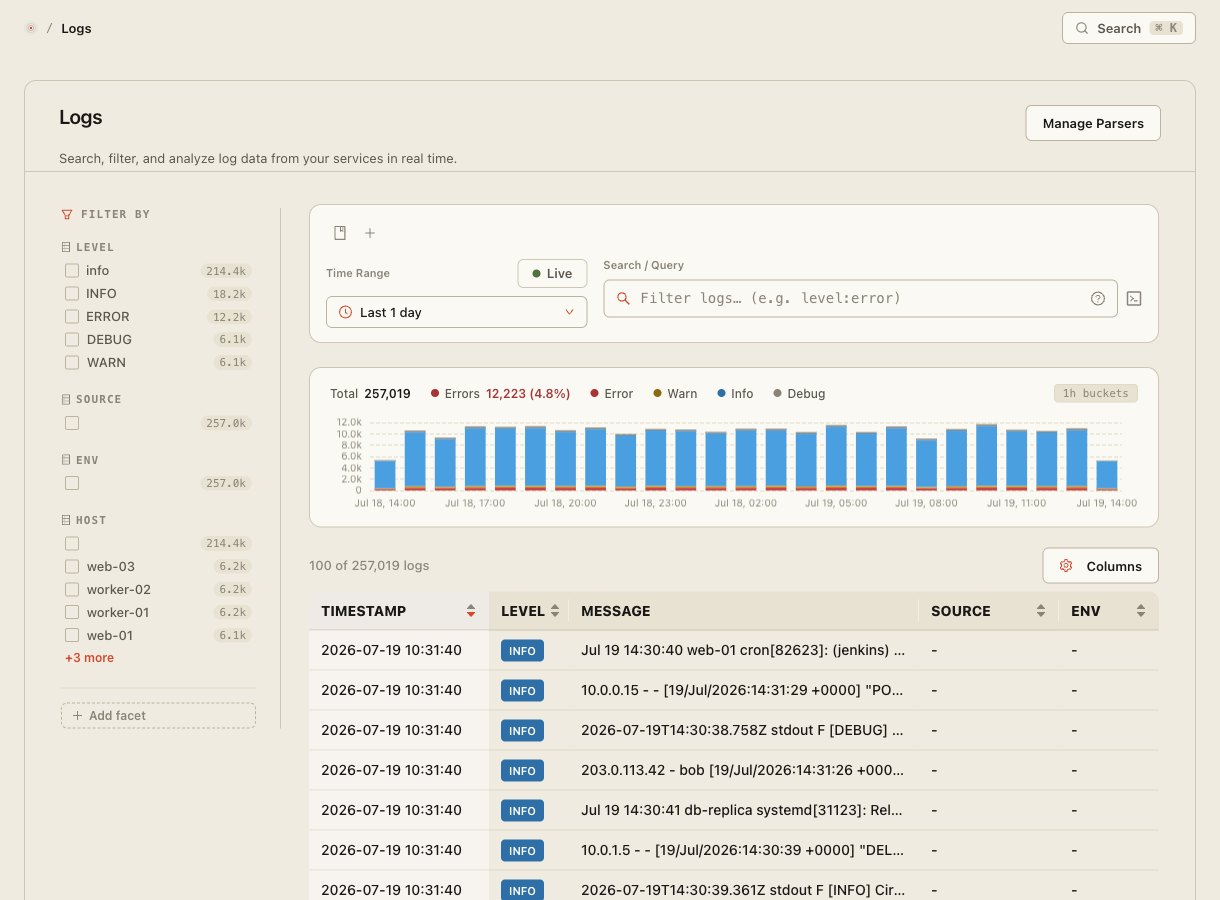The width and height of the screenshot is (1220, 900).
Task: Open log row with stdout F [DEBUG]
Action: coord(733,730)
